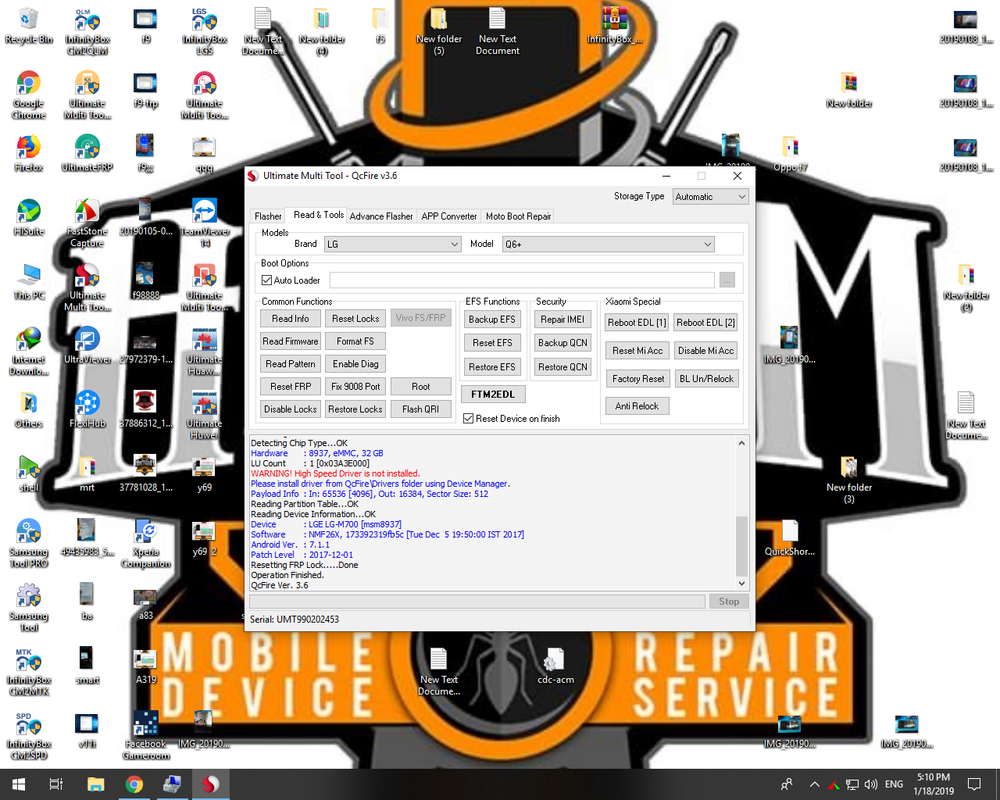
Task: Click Reset FRP button
Action: [290, 386]
